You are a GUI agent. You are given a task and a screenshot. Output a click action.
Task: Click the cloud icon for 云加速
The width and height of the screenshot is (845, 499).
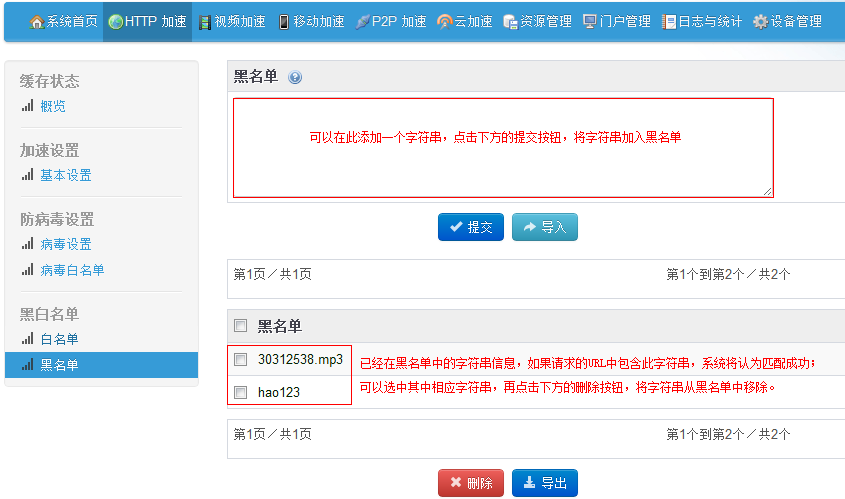[444, 22]
